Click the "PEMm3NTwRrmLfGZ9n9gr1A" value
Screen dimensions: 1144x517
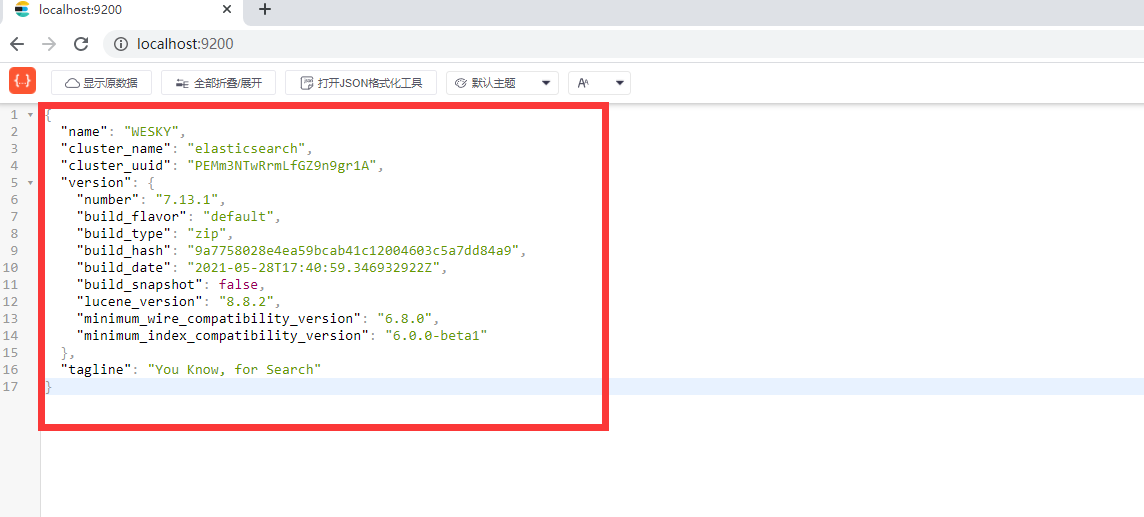pos(282,166)
